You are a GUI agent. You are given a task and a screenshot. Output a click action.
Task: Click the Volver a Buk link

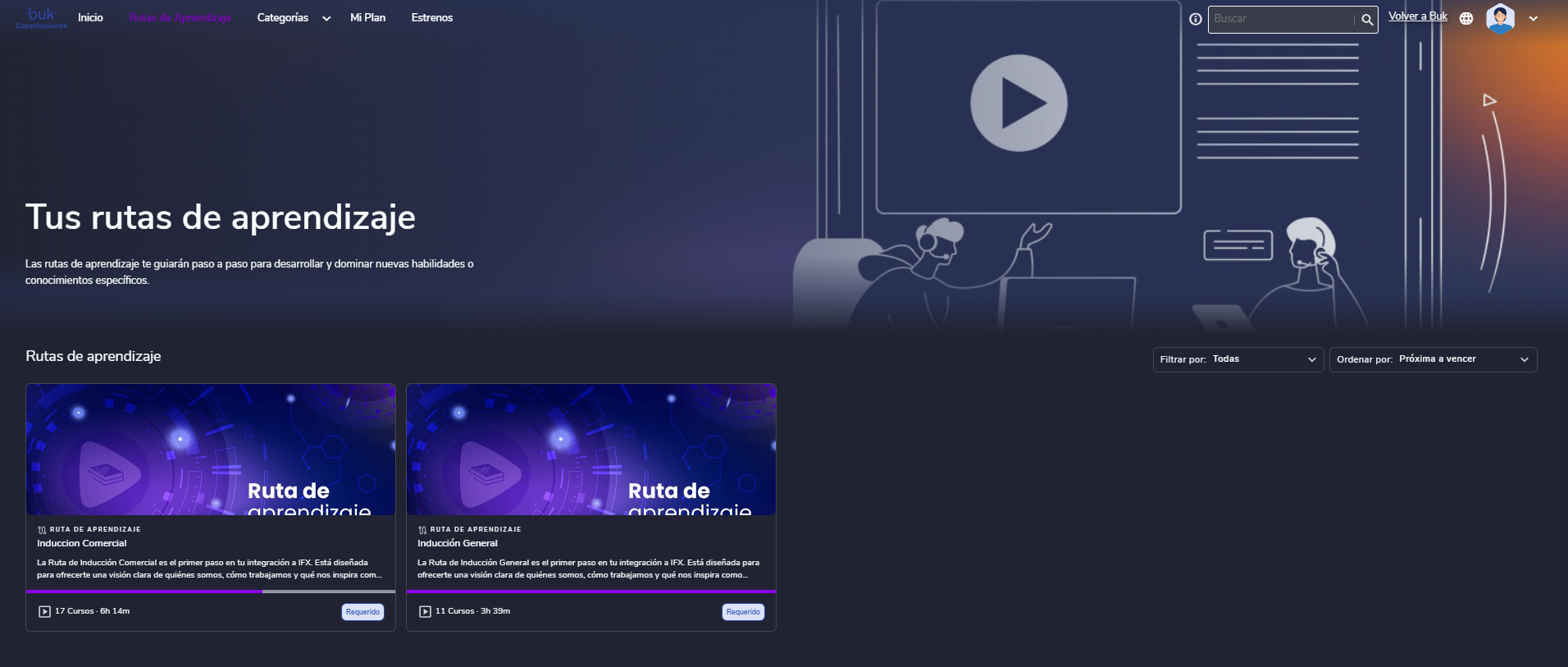[x=1418, y=16]
